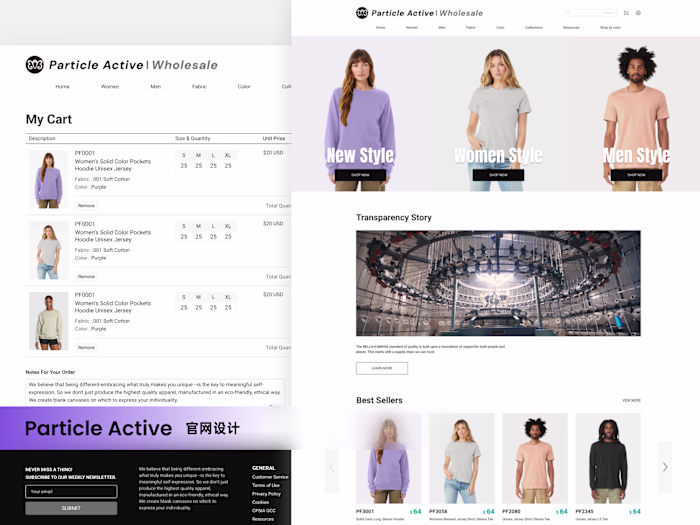Image resolution: width=700 pixels, height=525 pixels.
Task: Open the account profile icon in homepage header
Action: click(x=638, y=13)
